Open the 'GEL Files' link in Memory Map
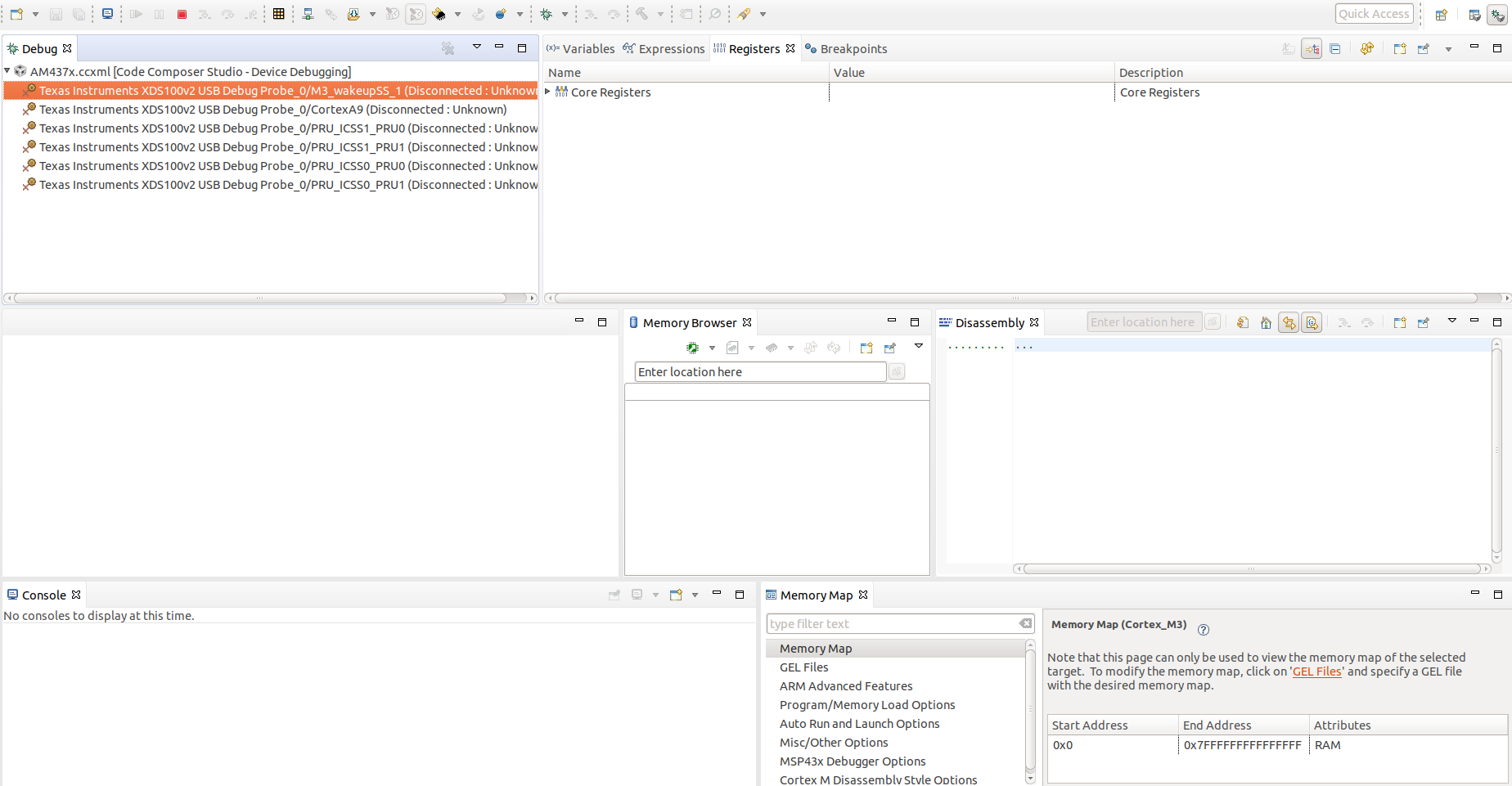The width and height of the screenshot is (1512, 786). 1316,671
